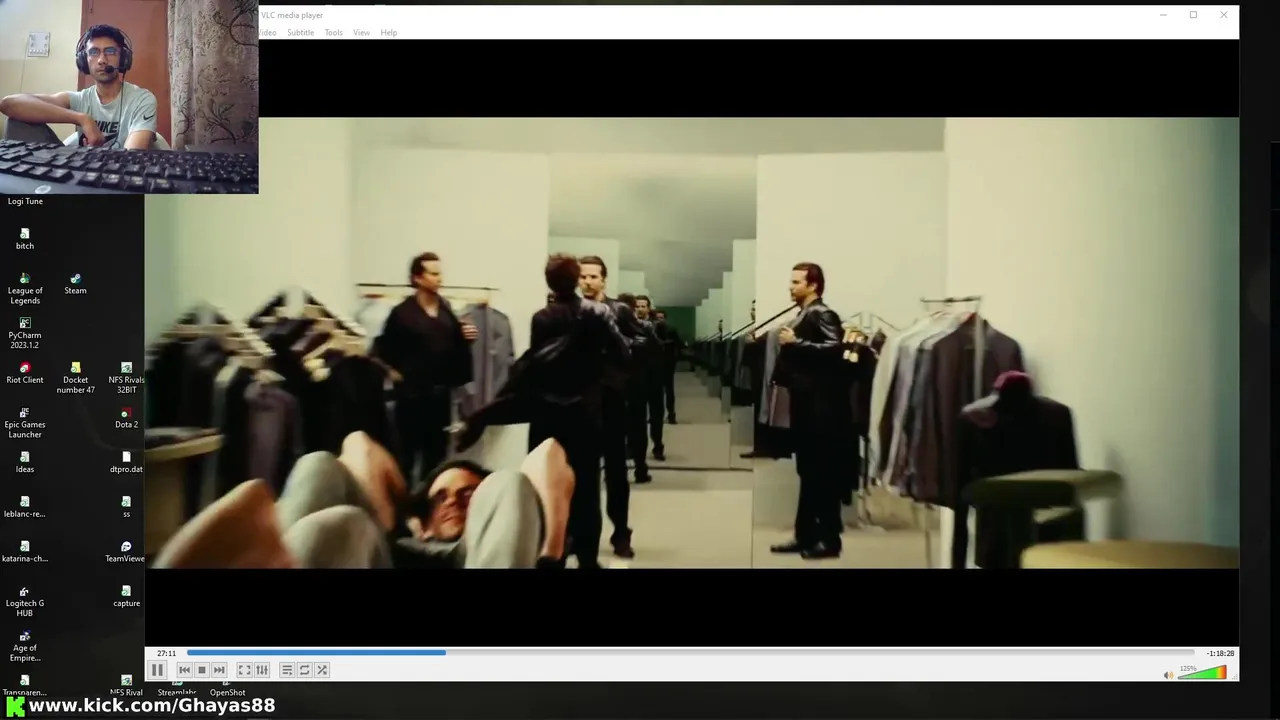The image size is (1280, 720).
Task: Select the leblanc-re... file icon
Action: [x=25, y=507]
